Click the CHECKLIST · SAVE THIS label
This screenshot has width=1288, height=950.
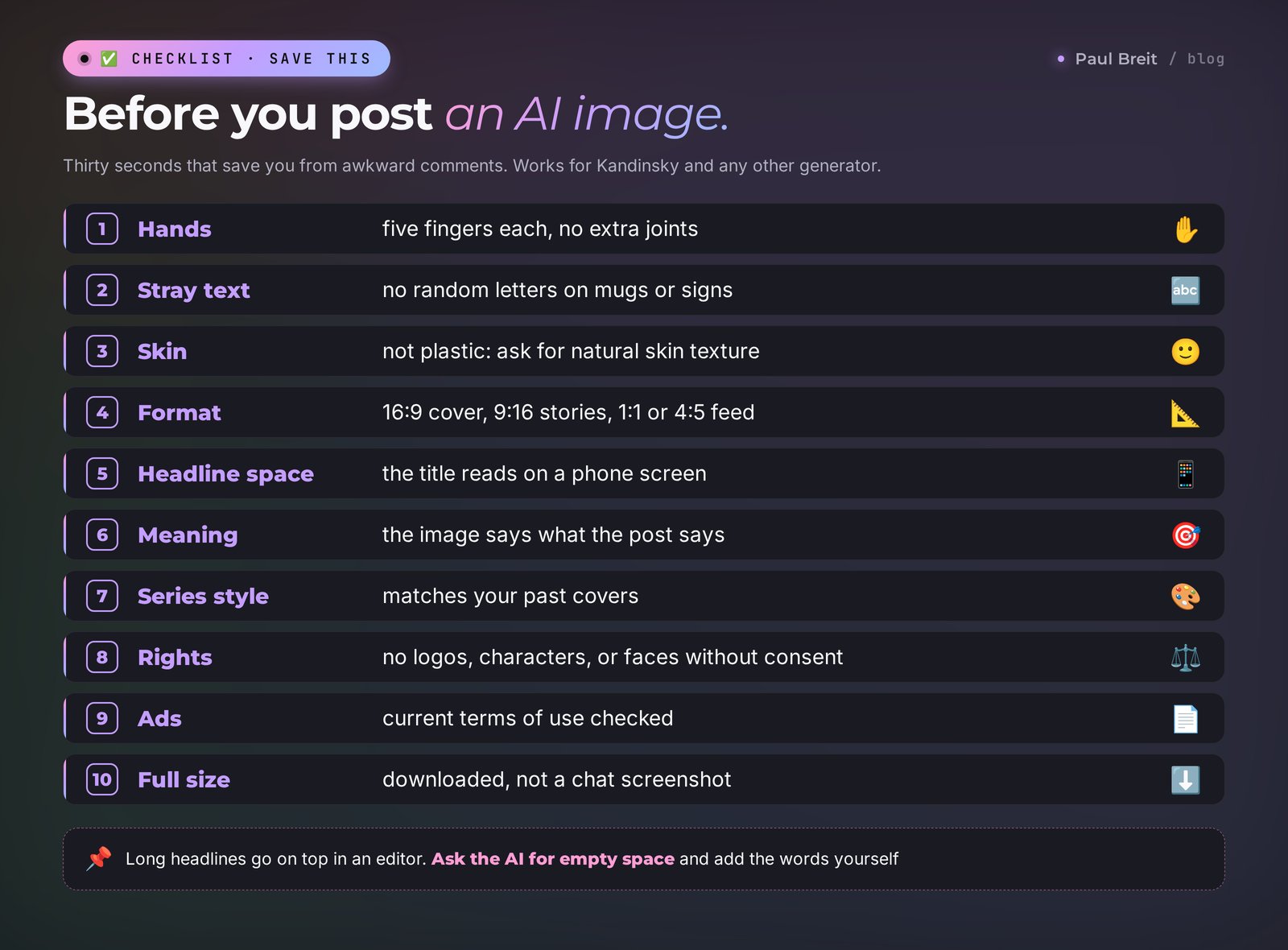click(251, 59)
